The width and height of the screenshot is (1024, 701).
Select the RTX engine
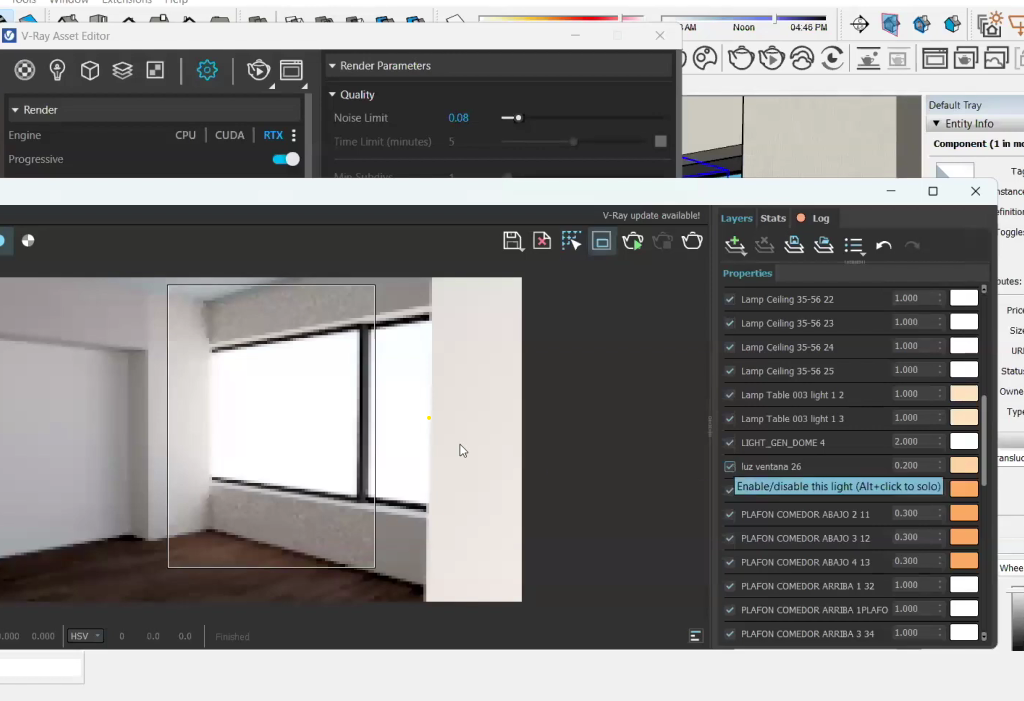click(273, 135)
